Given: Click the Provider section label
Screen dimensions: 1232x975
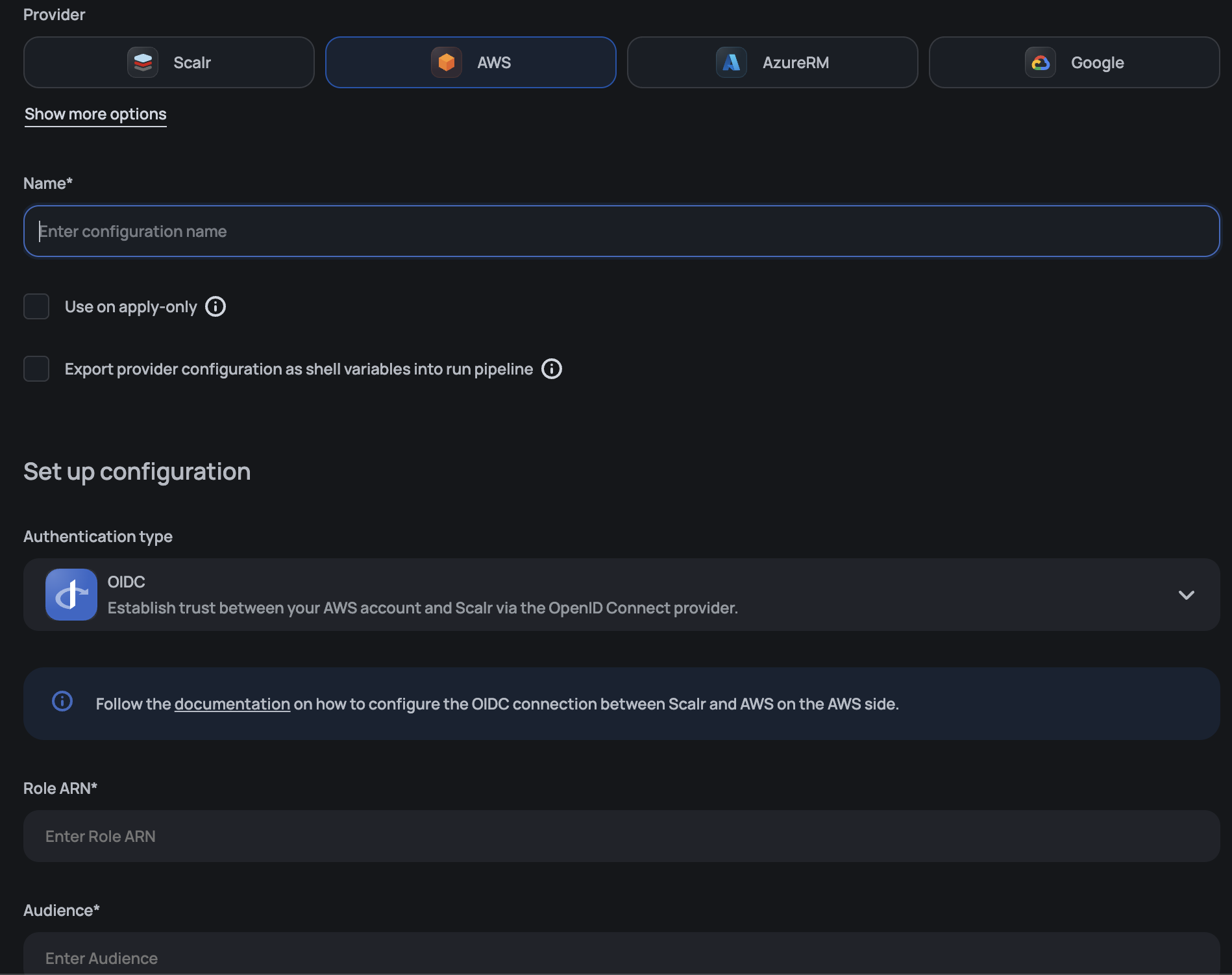Looking at the screenshot, I should (x=55, y=14).
